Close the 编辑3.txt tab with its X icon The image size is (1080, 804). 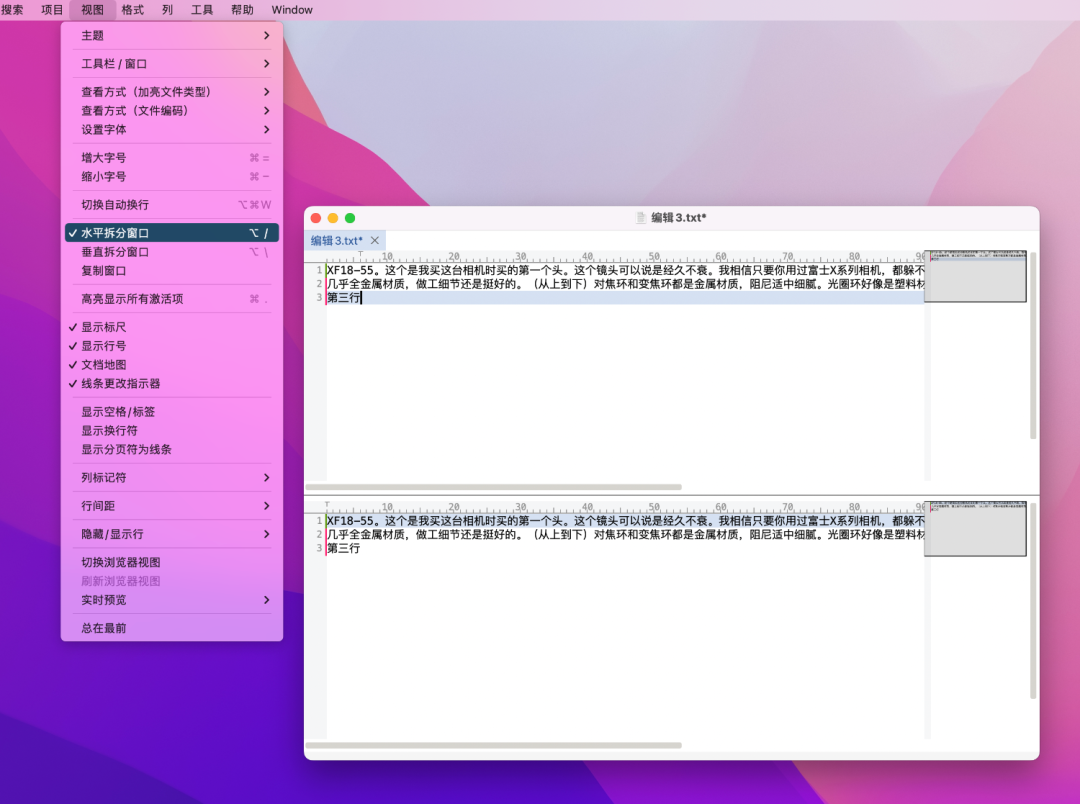(375, 240)
